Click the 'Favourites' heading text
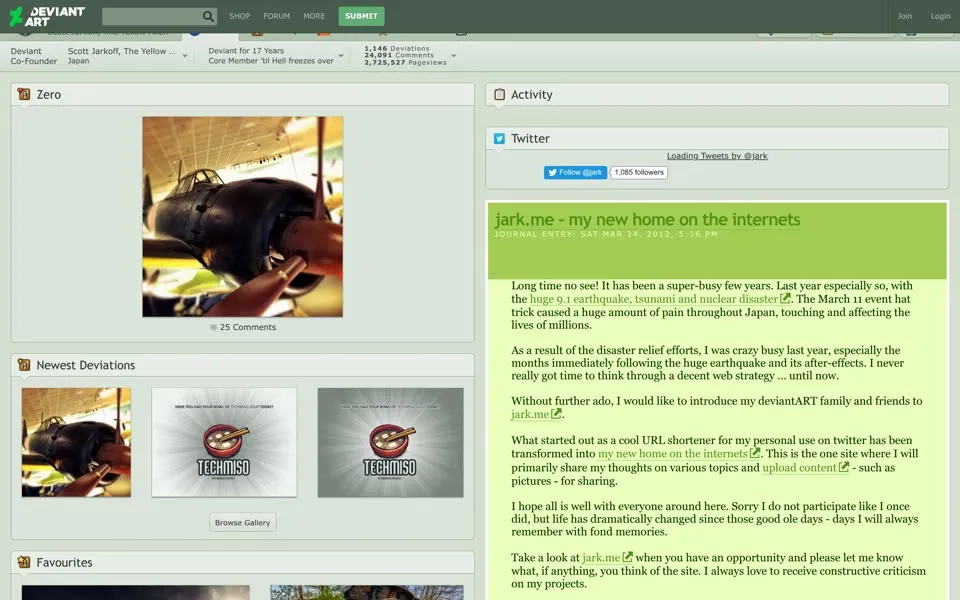Viewport: 960px width, 600px height. click(64, 562)
